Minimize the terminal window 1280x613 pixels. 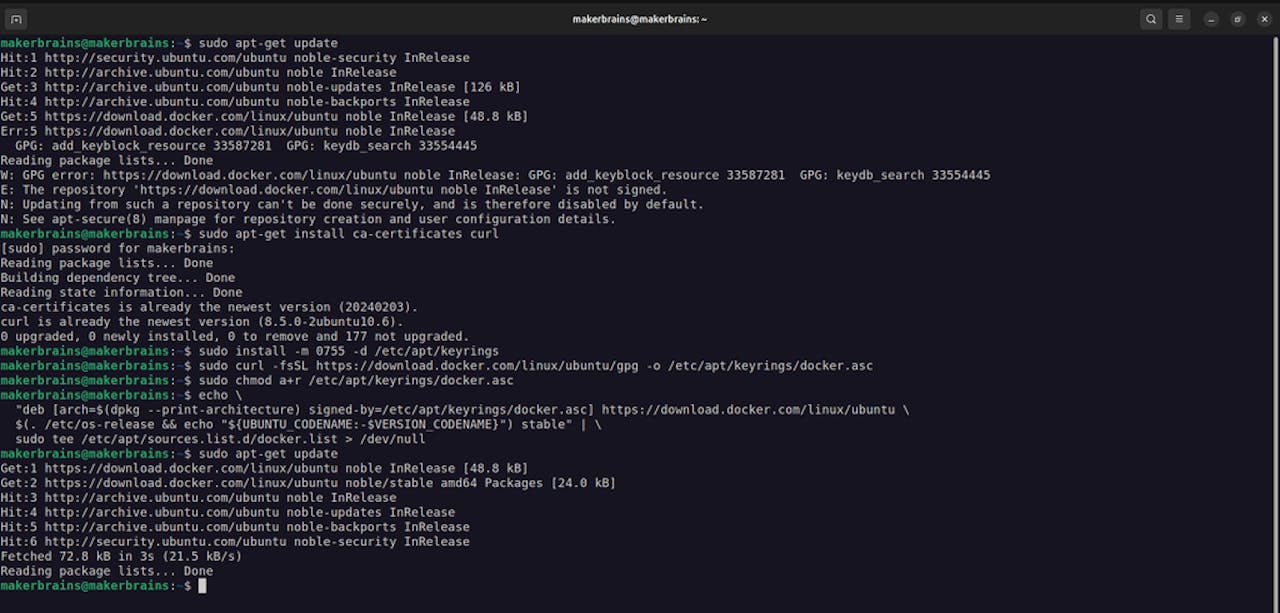click(1211, 18)
